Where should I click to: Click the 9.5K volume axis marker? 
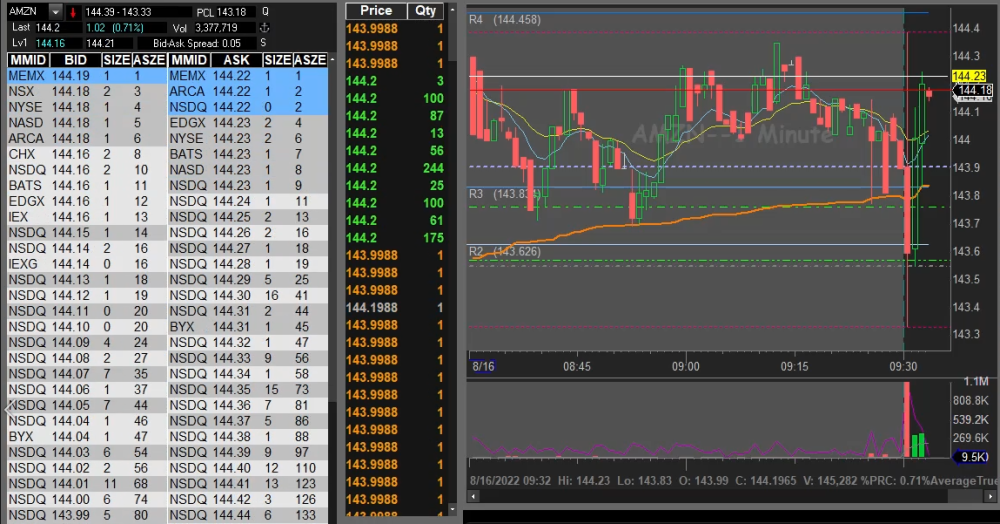(x=968, y=456)
